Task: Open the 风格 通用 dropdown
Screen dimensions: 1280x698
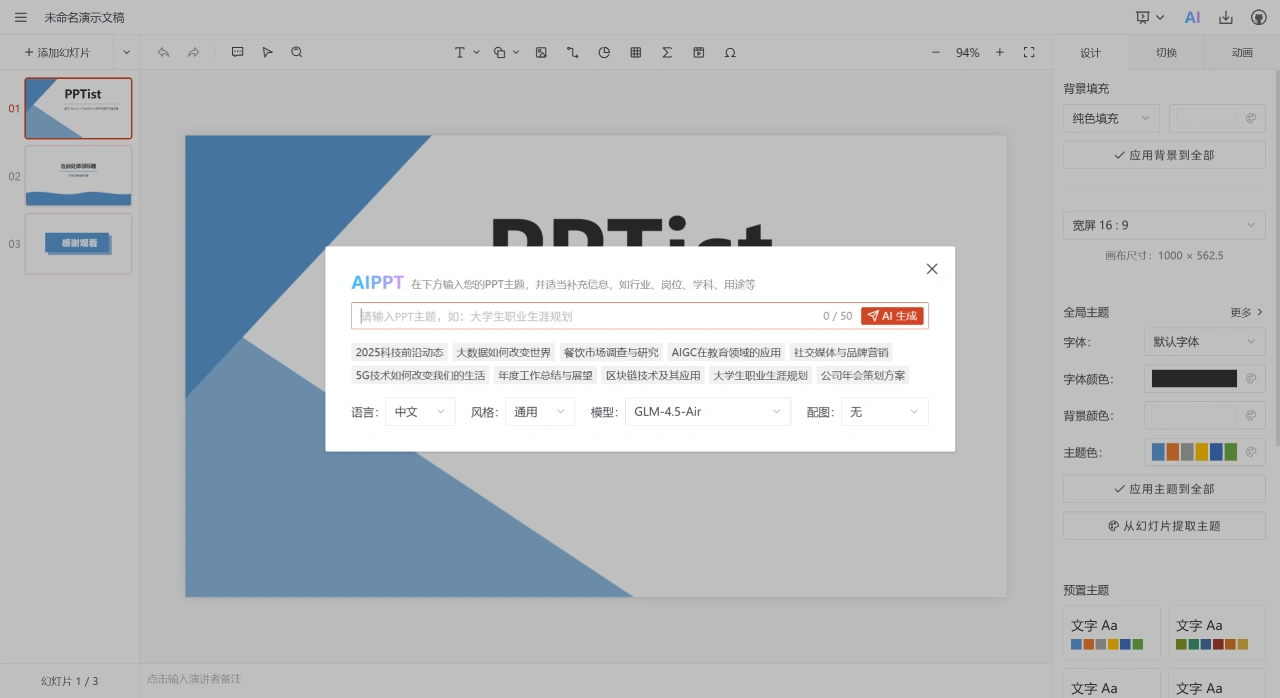Action: (x=540, y=412)
